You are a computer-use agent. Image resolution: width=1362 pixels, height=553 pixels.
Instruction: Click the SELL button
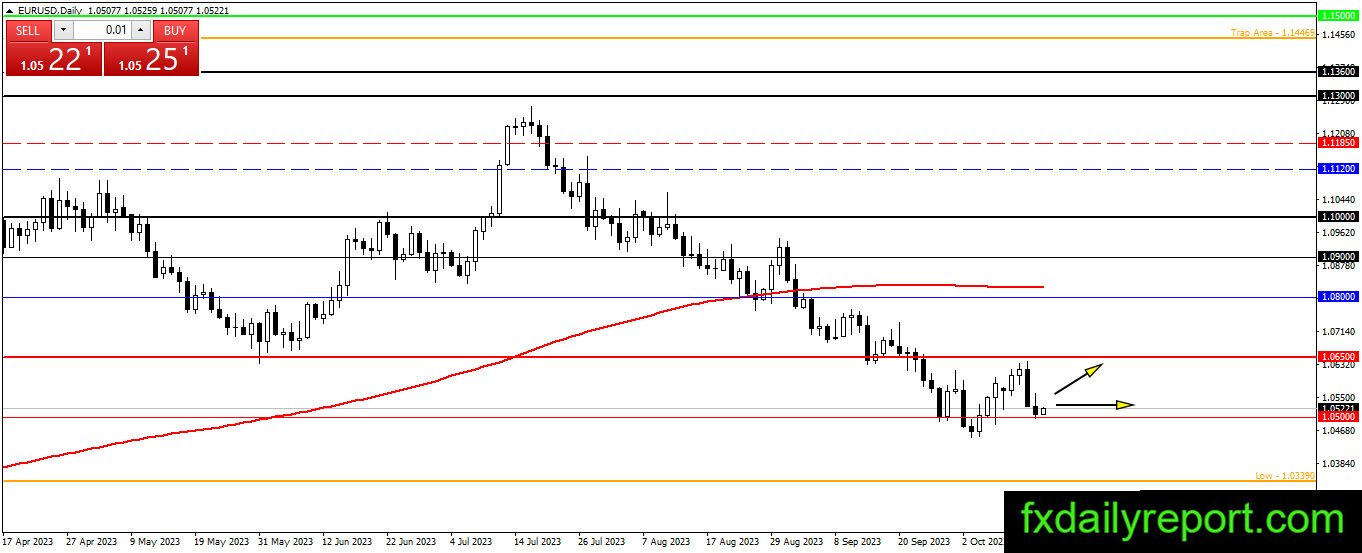pos(28,30)
